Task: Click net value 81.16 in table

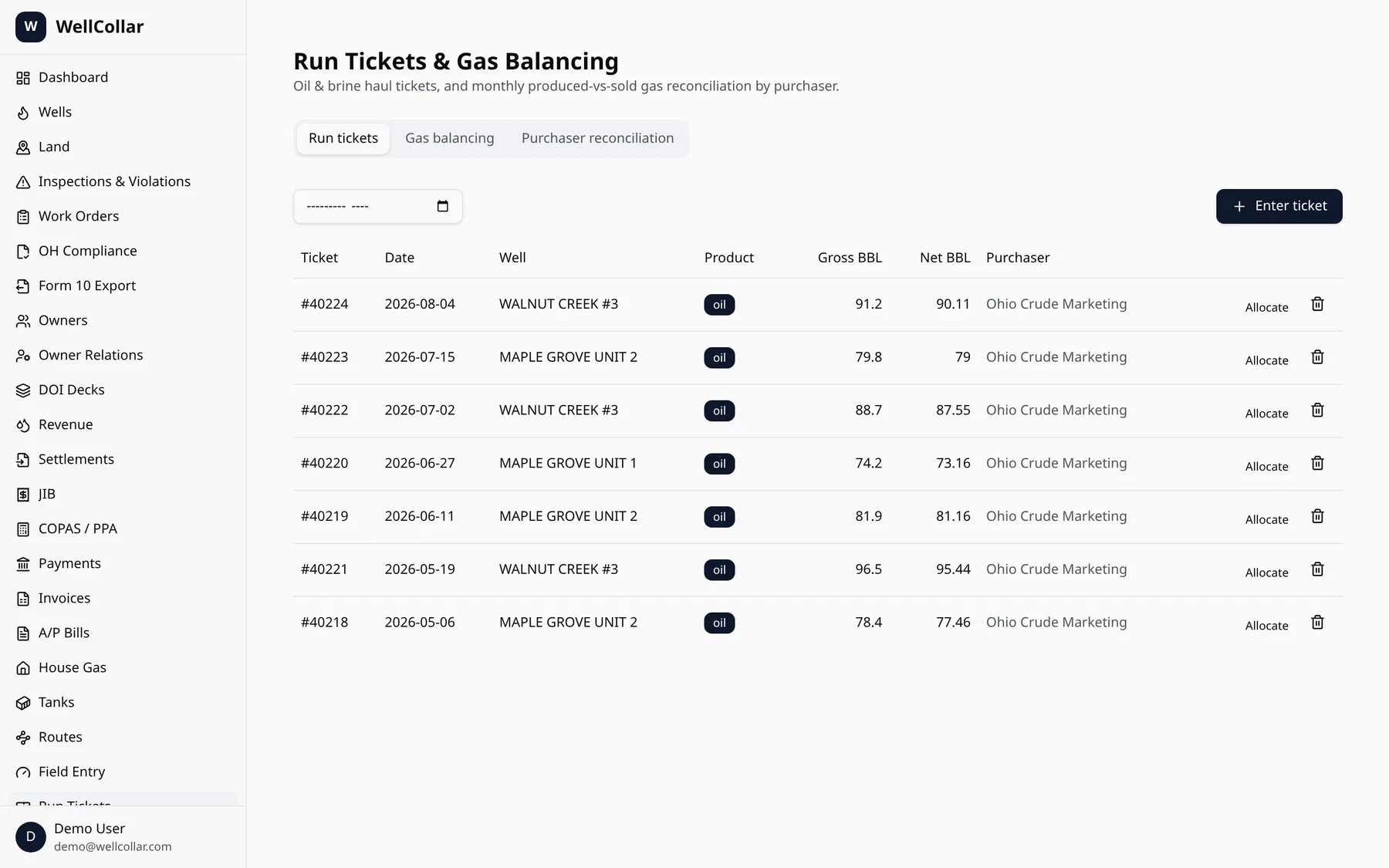Action: [953, 516]
